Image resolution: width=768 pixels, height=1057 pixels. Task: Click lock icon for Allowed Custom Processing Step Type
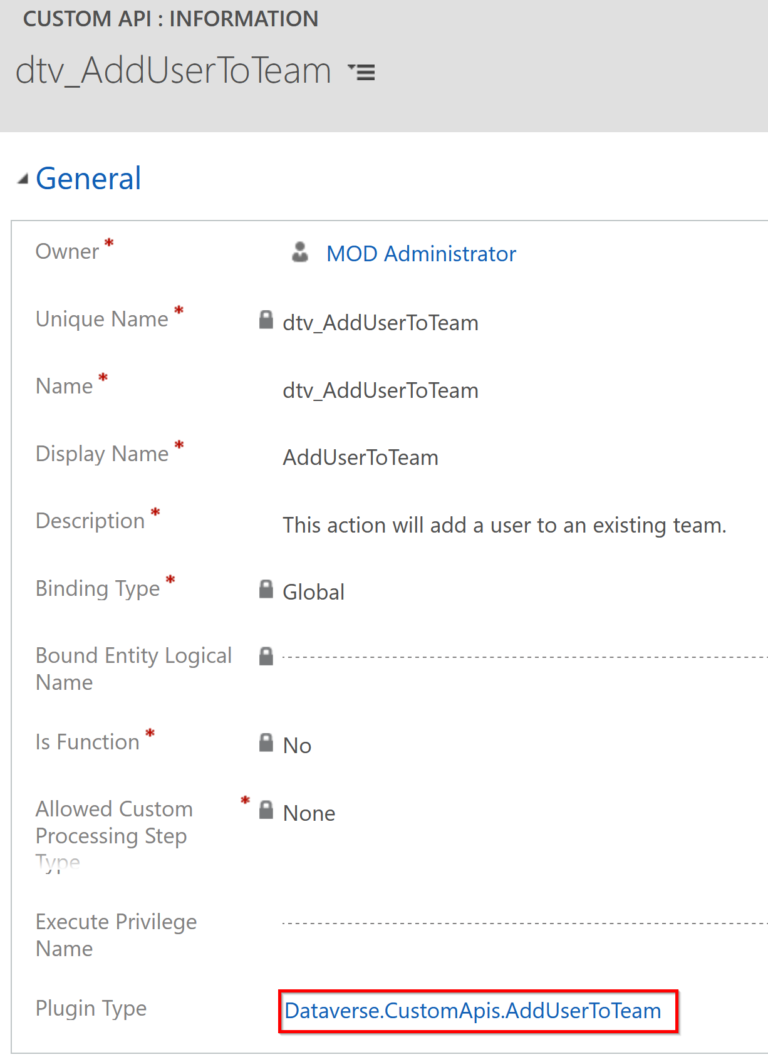(266, 810)
